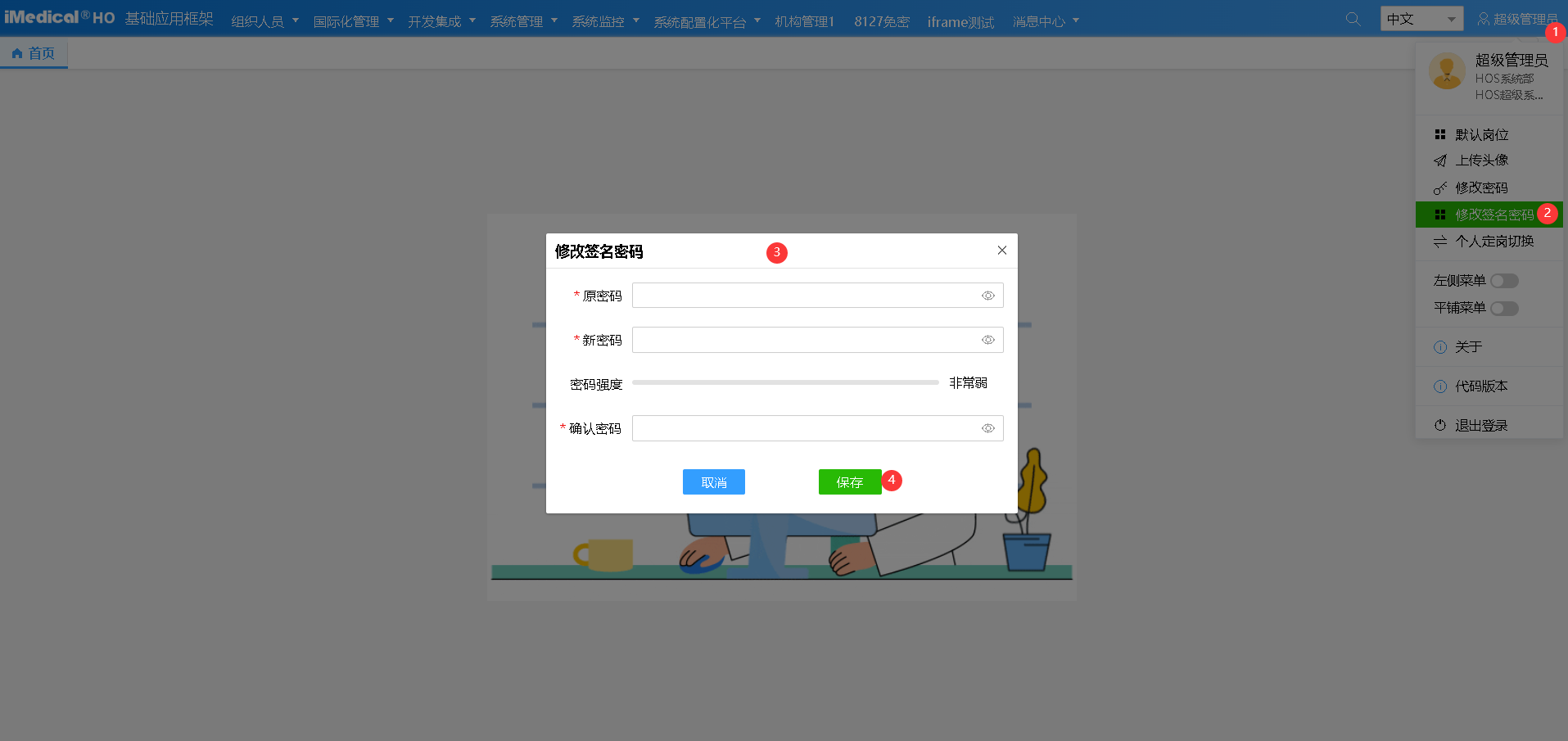The image size is (1568, 741).
Task: Toggle the 左侧菜单 switch on
Action: click(1504, 280)
